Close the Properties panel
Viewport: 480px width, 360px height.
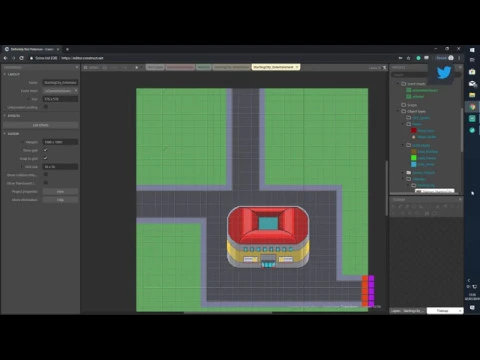coord(77,67)
